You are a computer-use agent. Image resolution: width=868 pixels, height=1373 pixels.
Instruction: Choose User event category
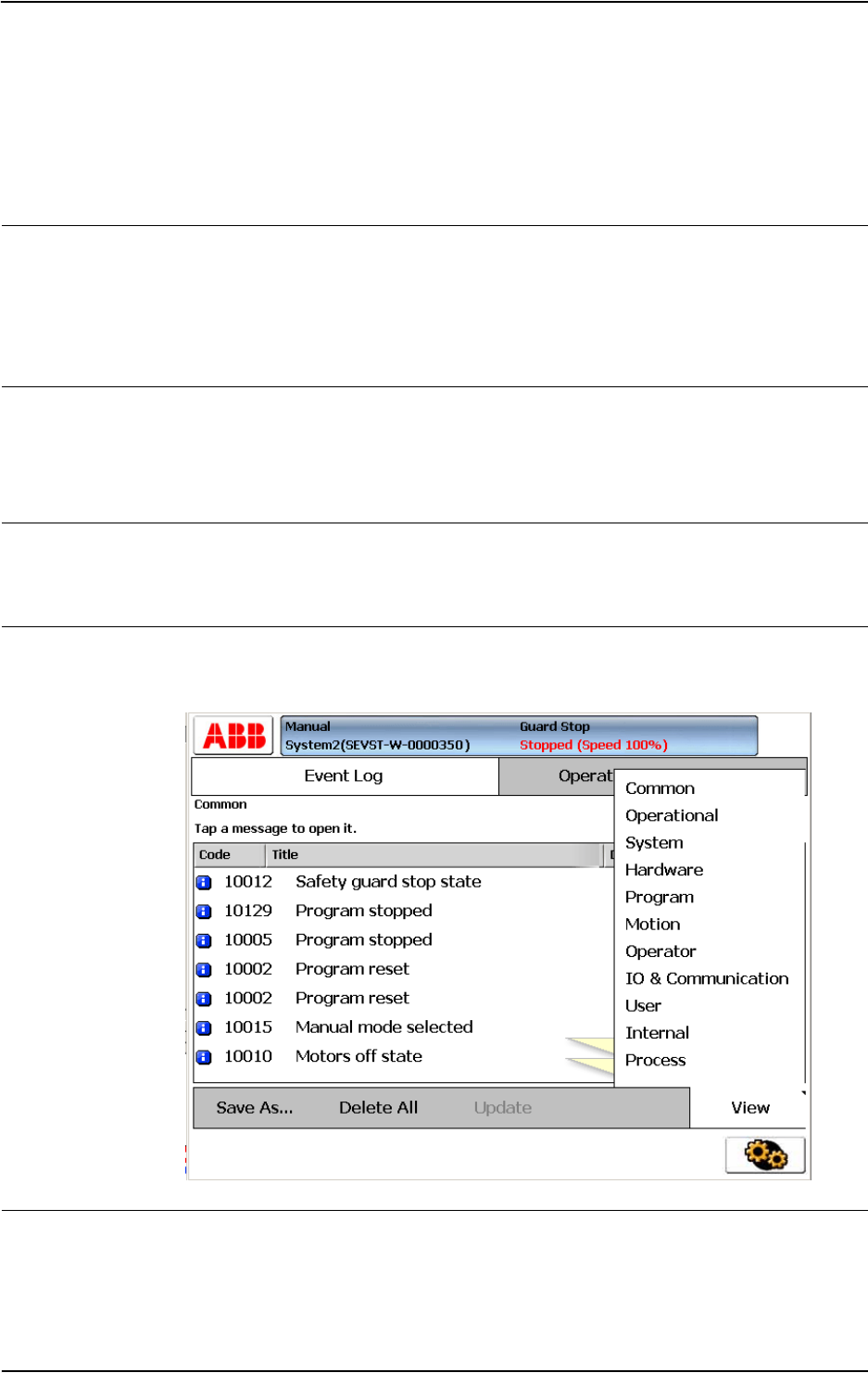(643, 1005)
